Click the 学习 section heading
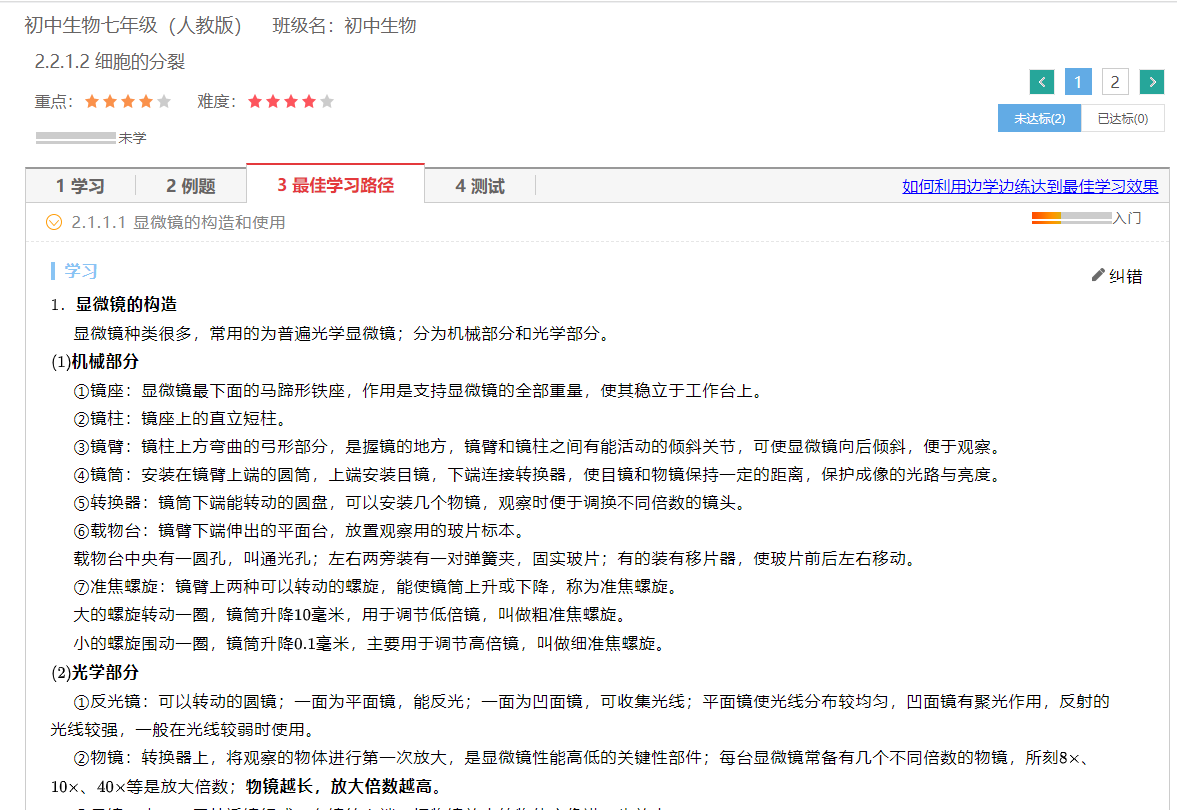Viewport: 1177px width, 810px height. [x=80, y=271]
